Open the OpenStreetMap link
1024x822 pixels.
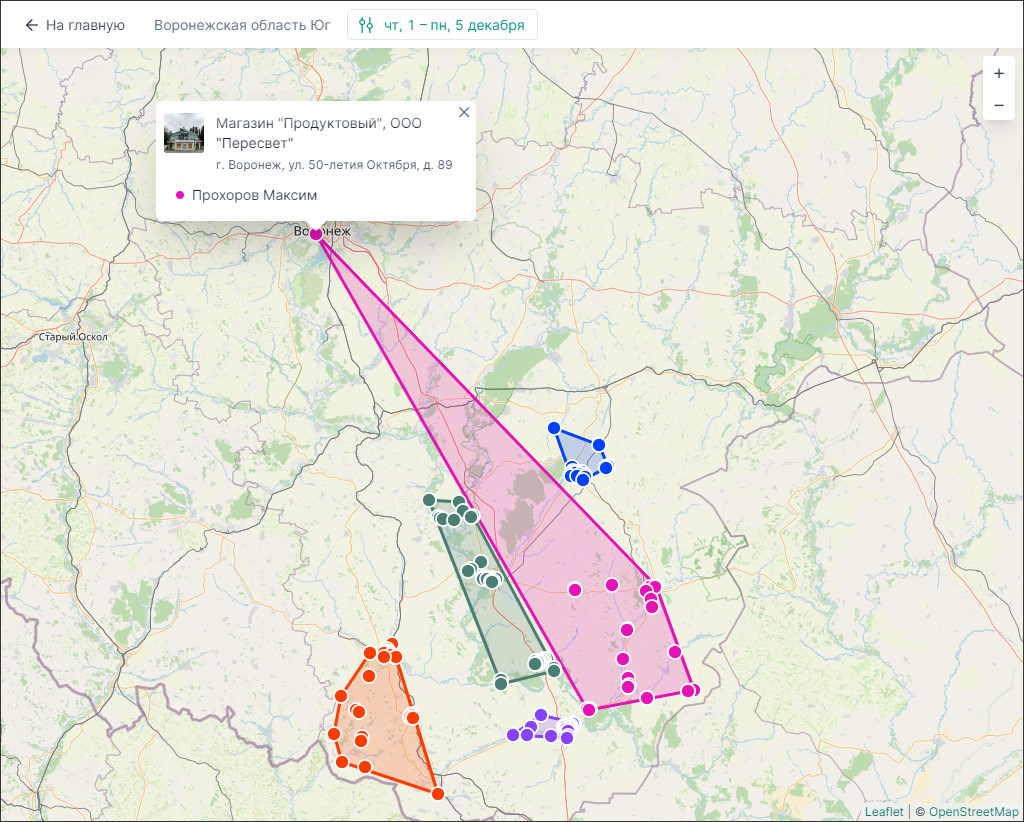973,812
